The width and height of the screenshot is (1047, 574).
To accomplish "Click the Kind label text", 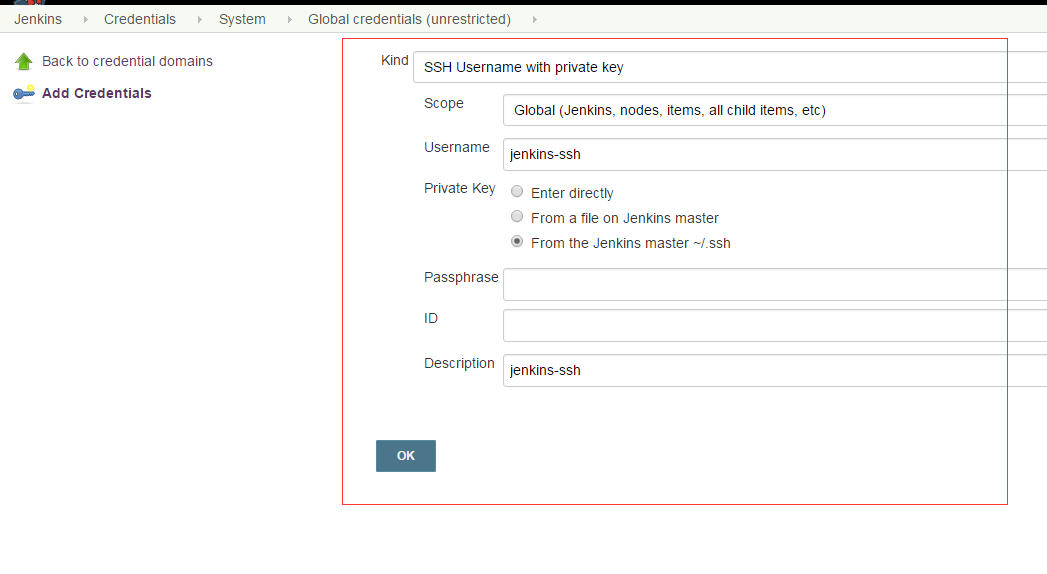I will (x=395, y=60).
